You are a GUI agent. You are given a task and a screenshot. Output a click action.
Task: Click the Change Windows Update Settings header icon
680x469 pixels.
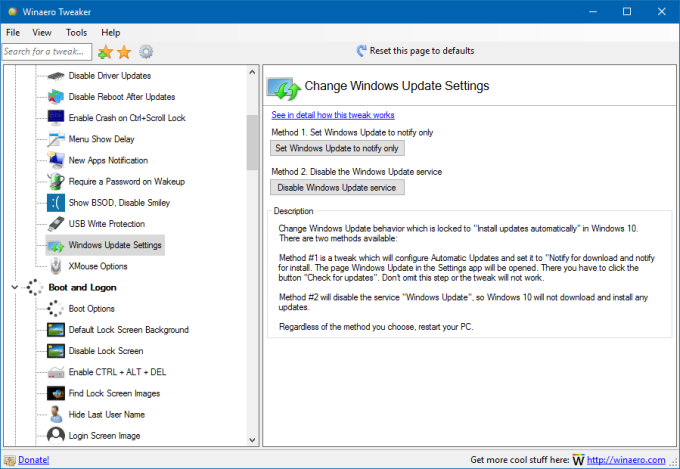coord(284,88)
